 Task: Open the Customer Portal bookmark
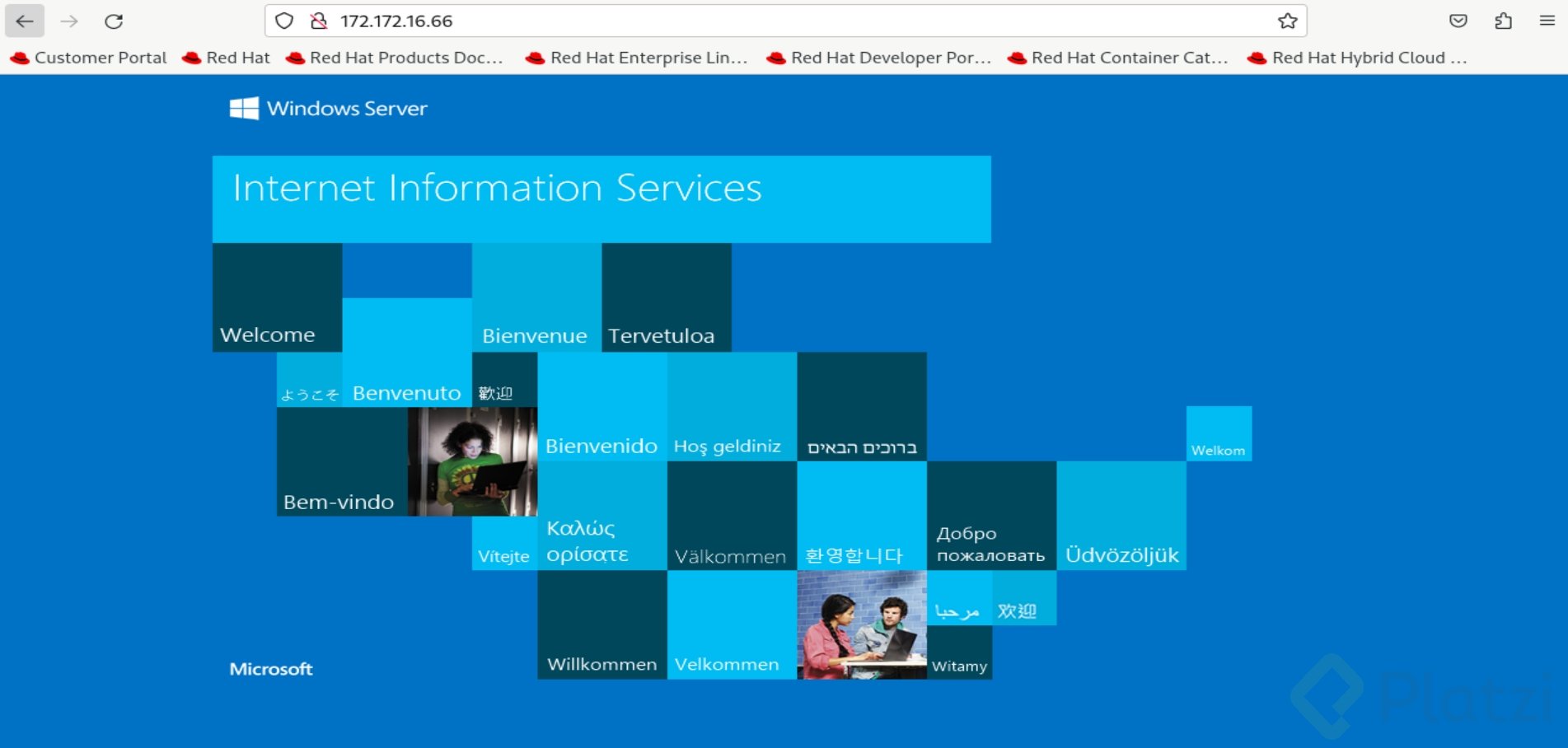[89, 58]
